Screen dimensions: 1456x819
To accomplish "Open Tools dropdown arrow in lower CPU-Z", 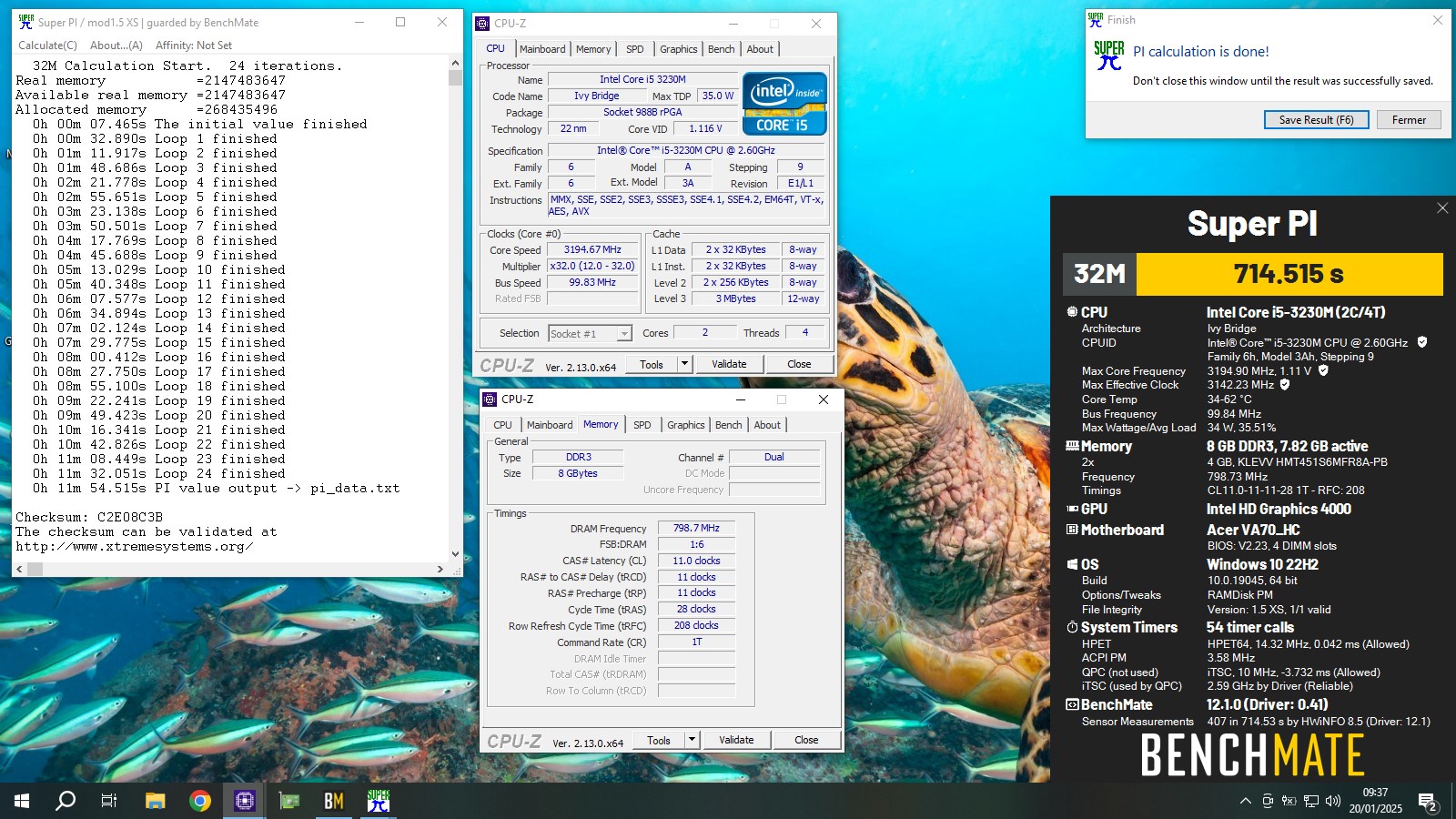I will [x=693, y=740].
